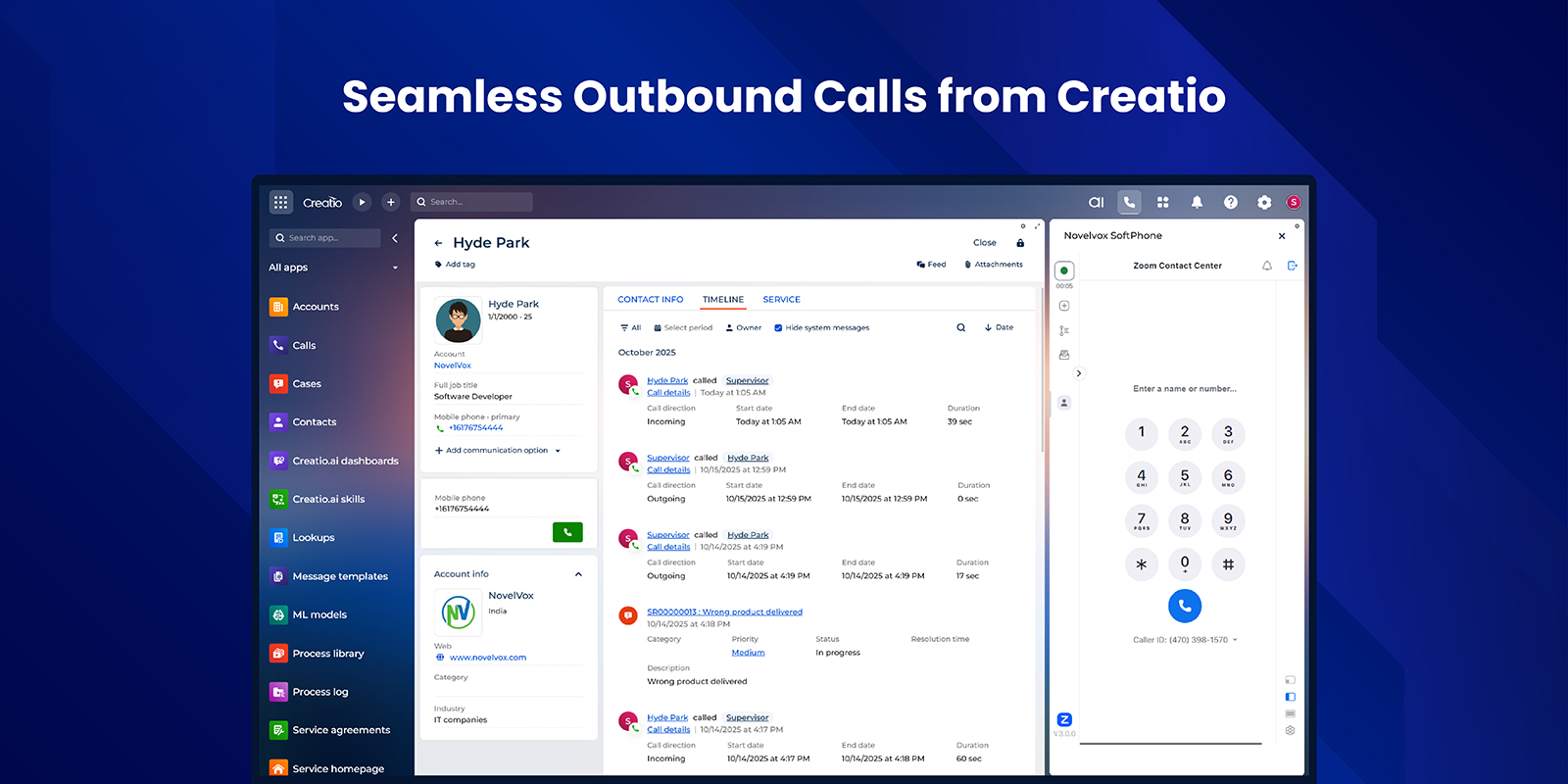Switch to the SERVICE tab
Screen dimensions: 1568x784
click(781, 300)
